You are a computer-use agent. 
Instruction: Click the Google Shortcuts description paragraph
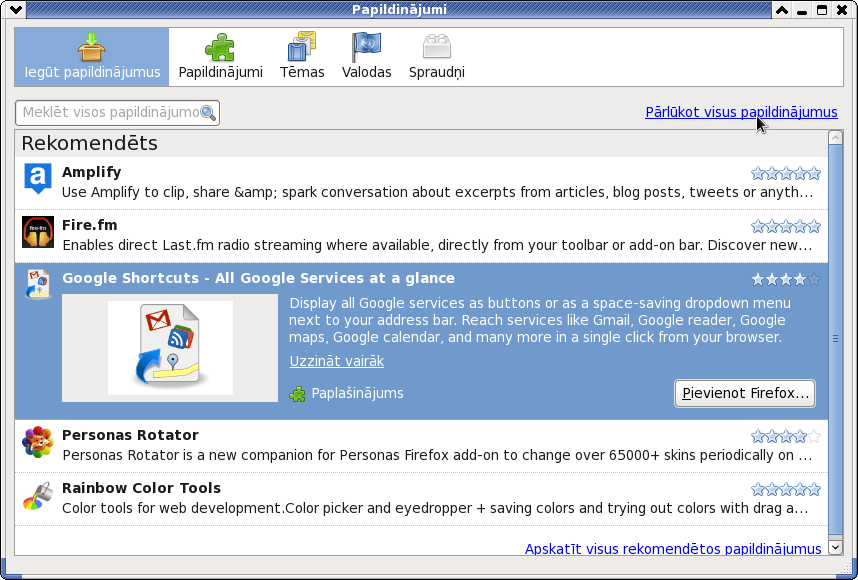[540, 320]
